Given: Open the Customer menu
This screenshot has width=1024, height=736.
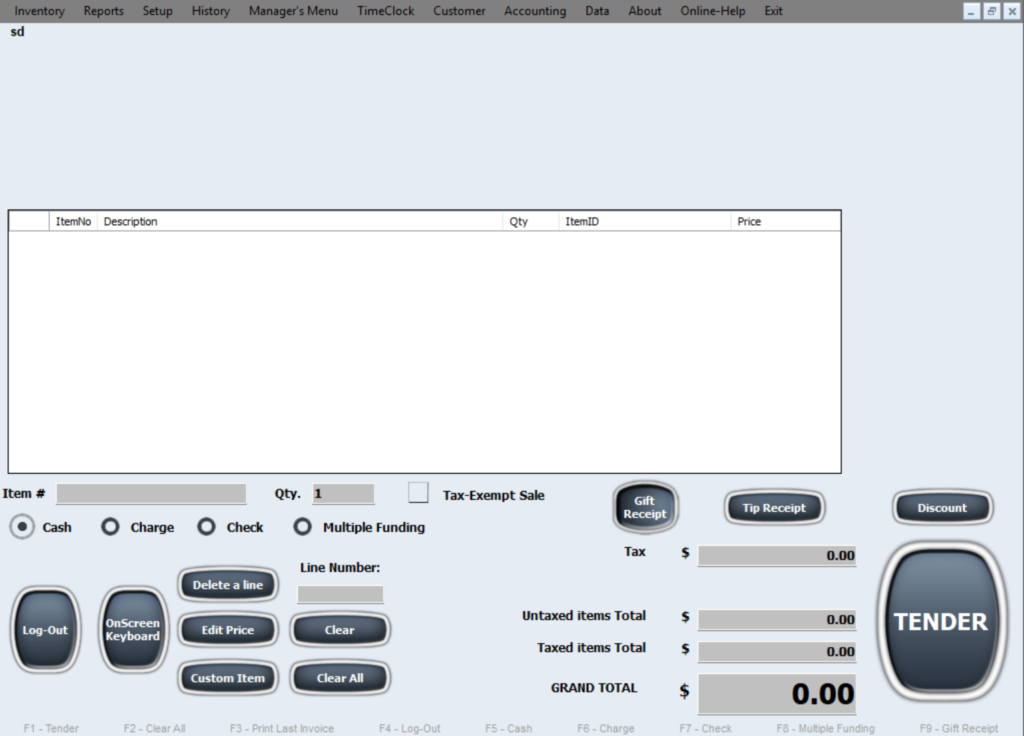Looking at the screenshot, I should pos(459,11).
